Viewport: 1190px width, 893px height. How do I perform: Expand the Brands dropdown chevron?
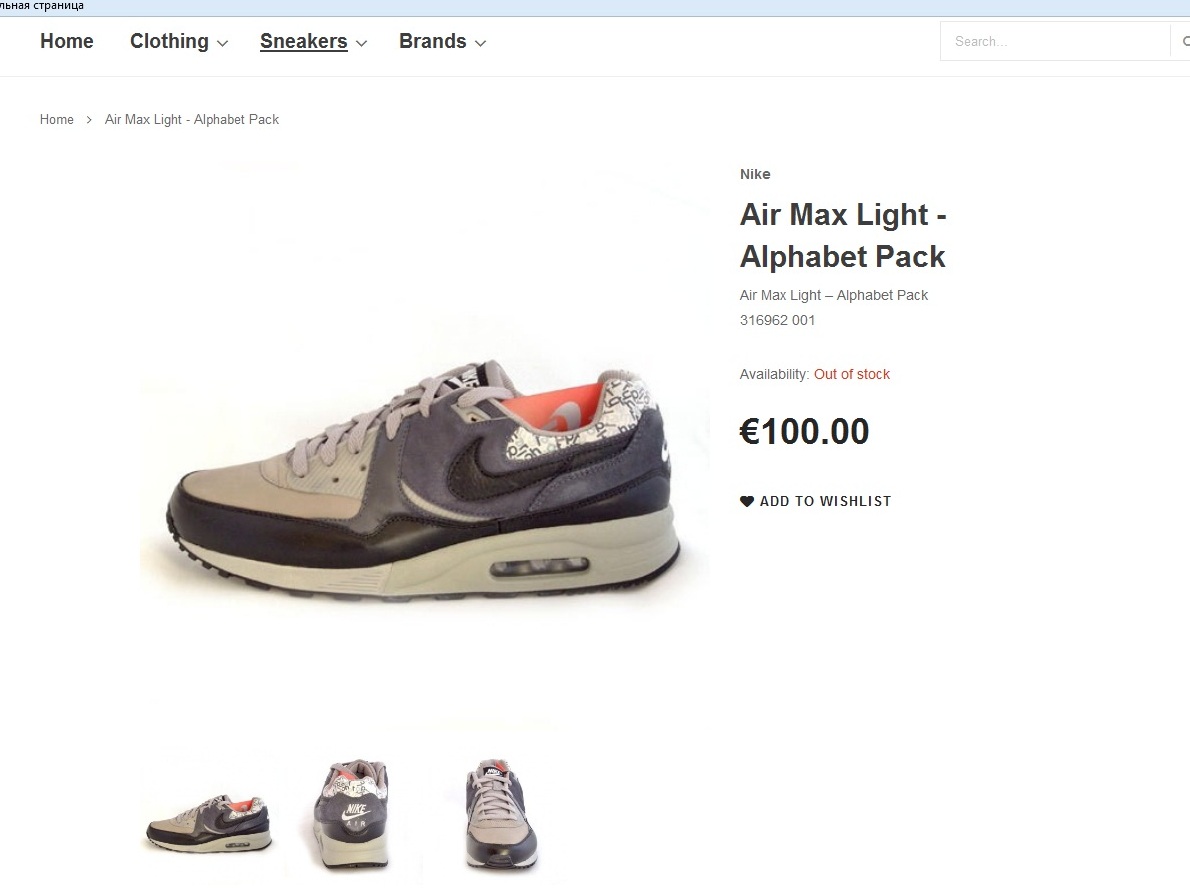click(480, 43)
